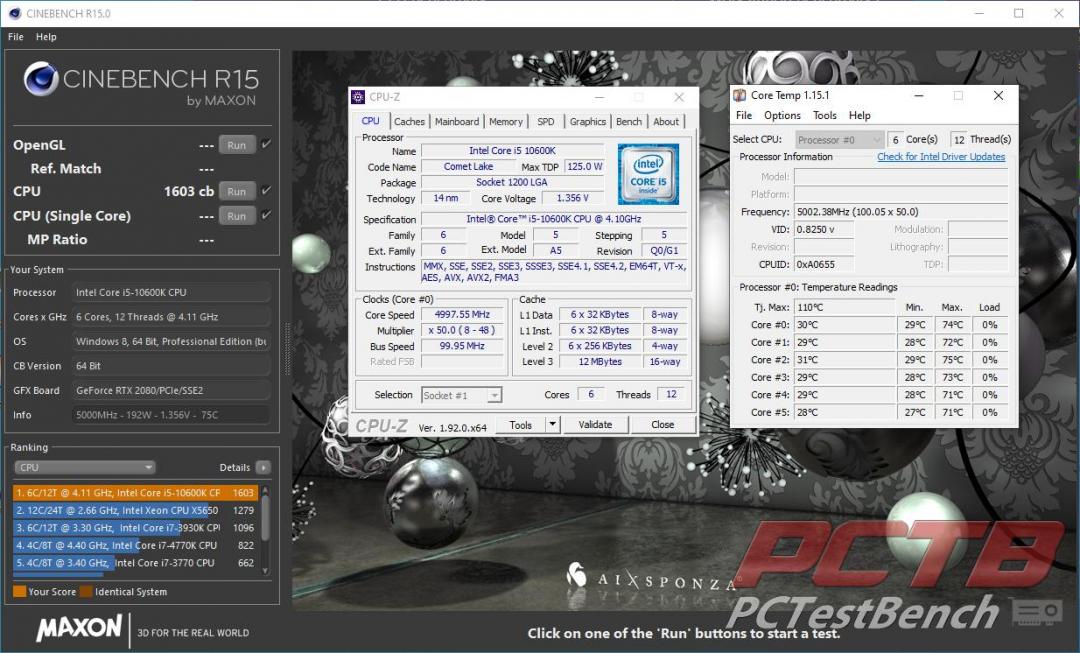Minimize the CPU-Z window
The image size is (1080, 653).
[x=599, y=97]
